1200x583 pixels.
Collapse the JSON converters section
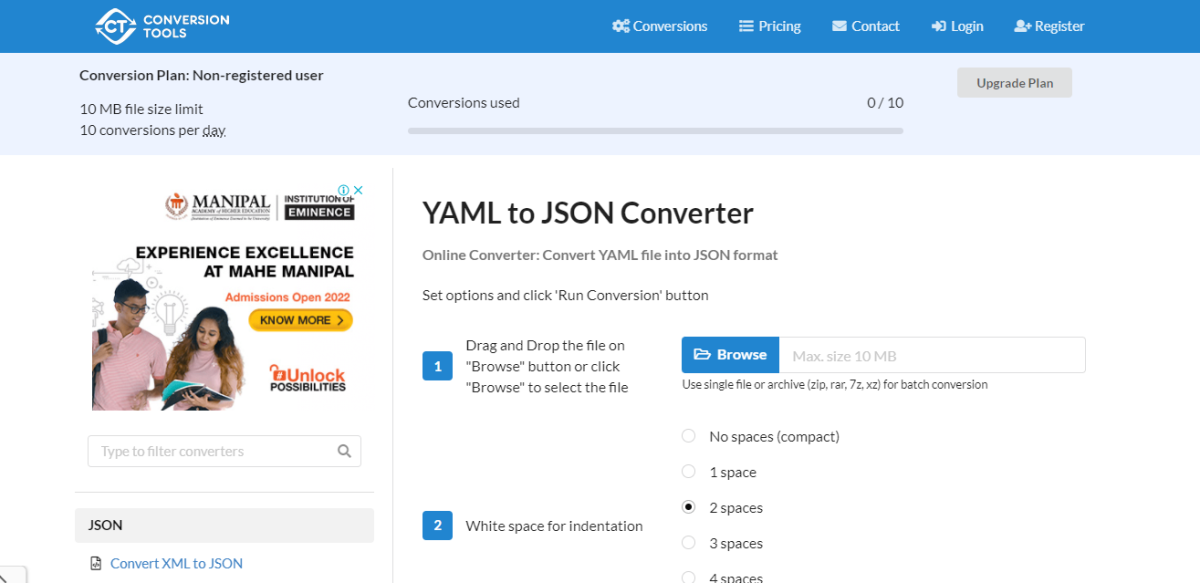pyautogui.click(x=224, y=525)
